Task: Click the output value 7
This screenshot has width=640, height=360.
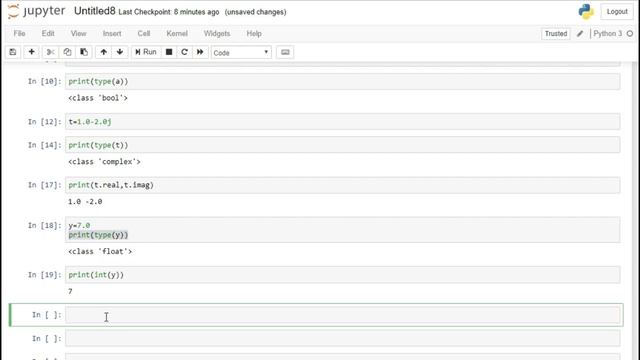Action: click(70, 291)
